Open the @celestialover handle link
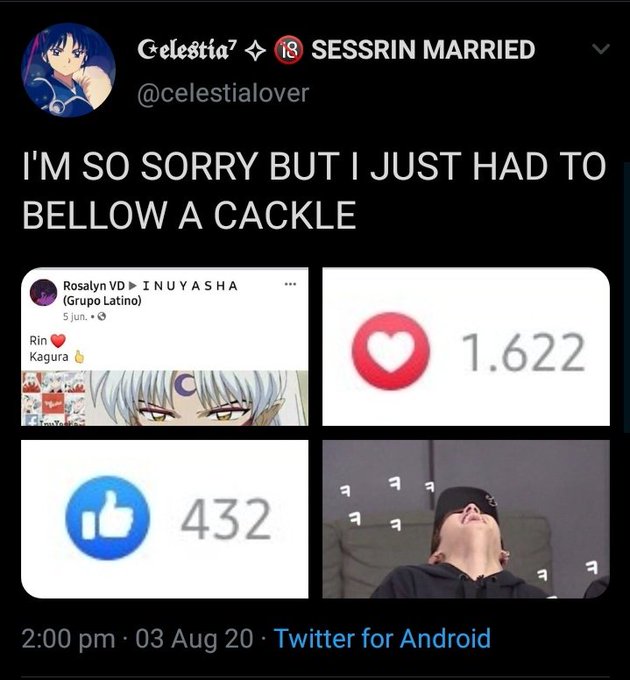Viewport: 630px width, 680px height. coord(223,93)
